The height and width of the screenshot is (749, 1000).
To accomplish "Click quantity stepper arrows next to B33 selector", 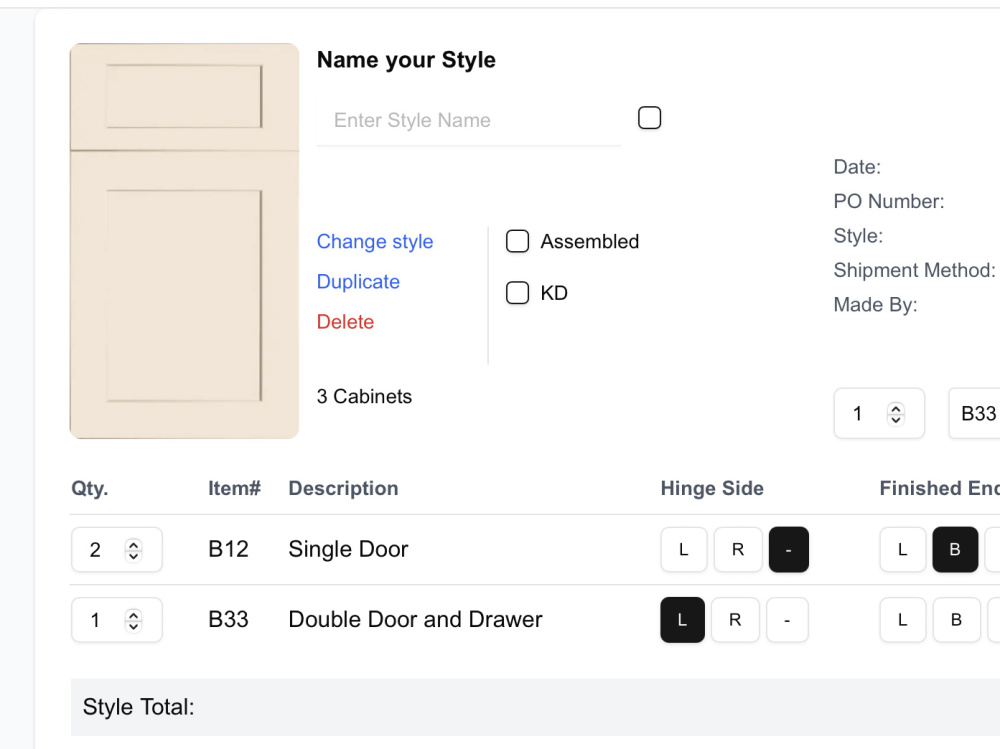I will pos(896,413).
